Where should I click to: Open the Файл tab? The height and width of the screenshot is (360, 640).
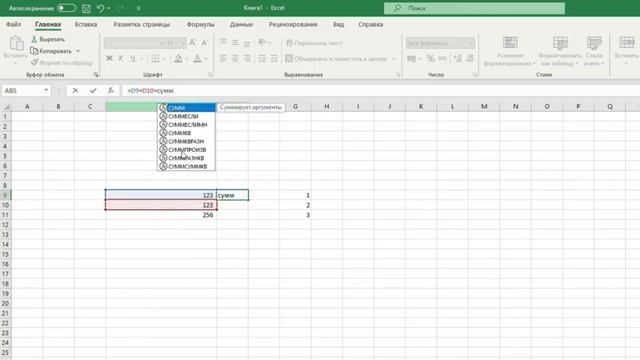(13, 24)
